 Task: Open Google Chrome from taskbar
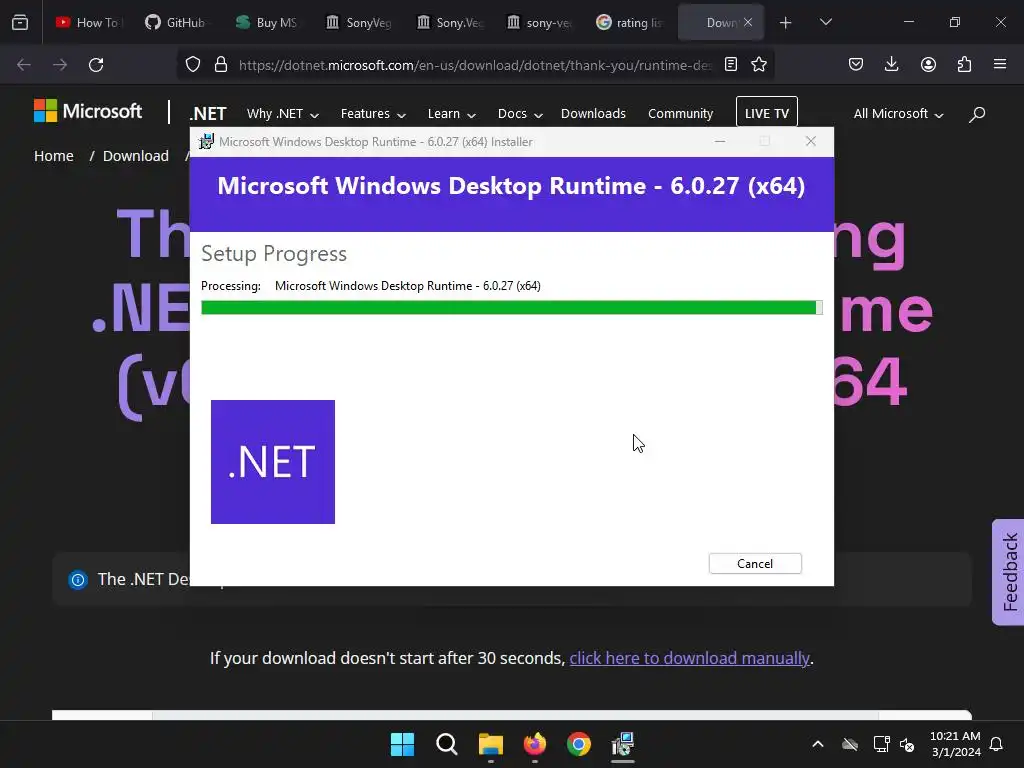[579, 744]
